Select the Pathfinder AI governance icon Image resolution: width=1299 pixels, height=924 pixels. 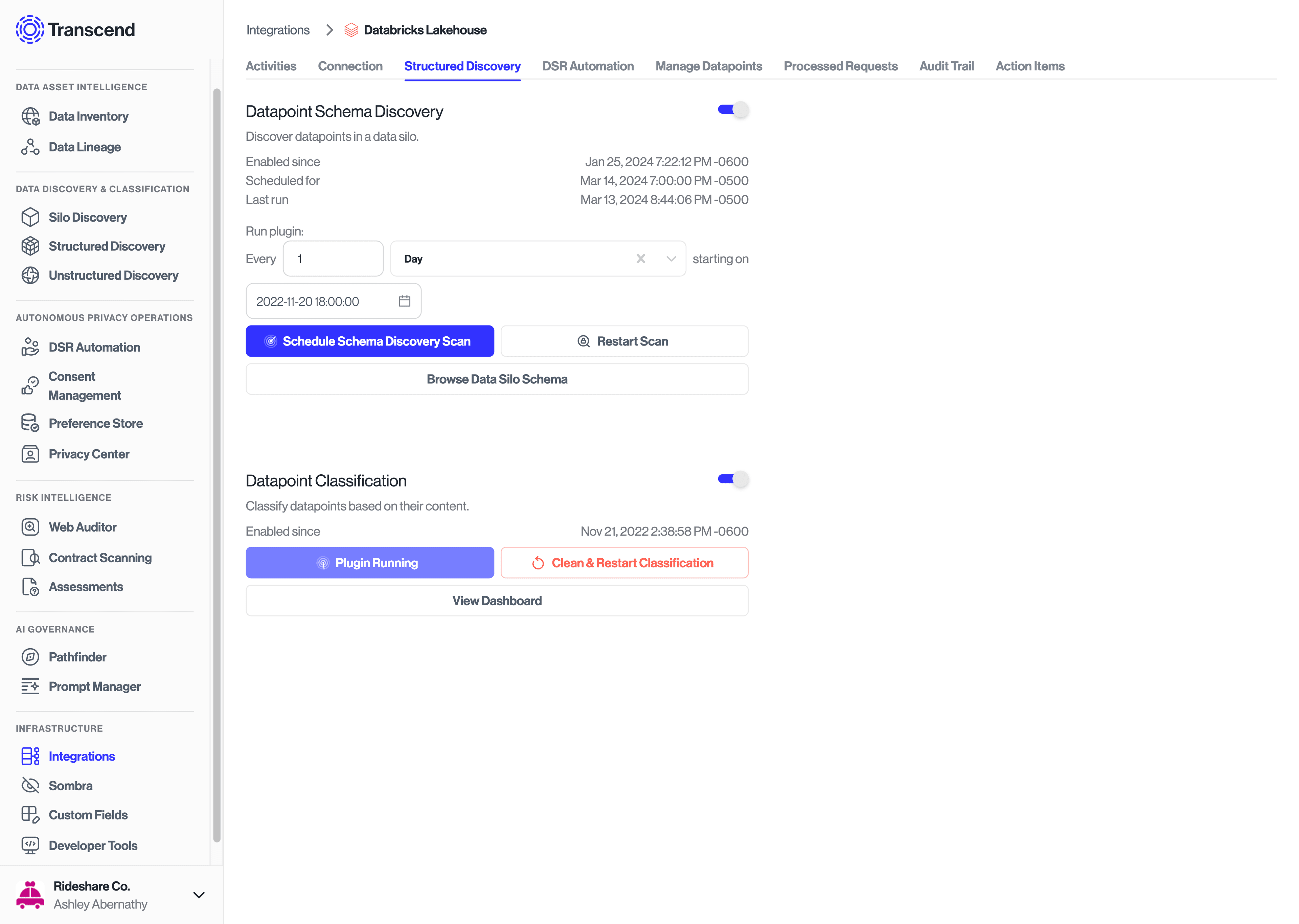(x=30, y=657)
